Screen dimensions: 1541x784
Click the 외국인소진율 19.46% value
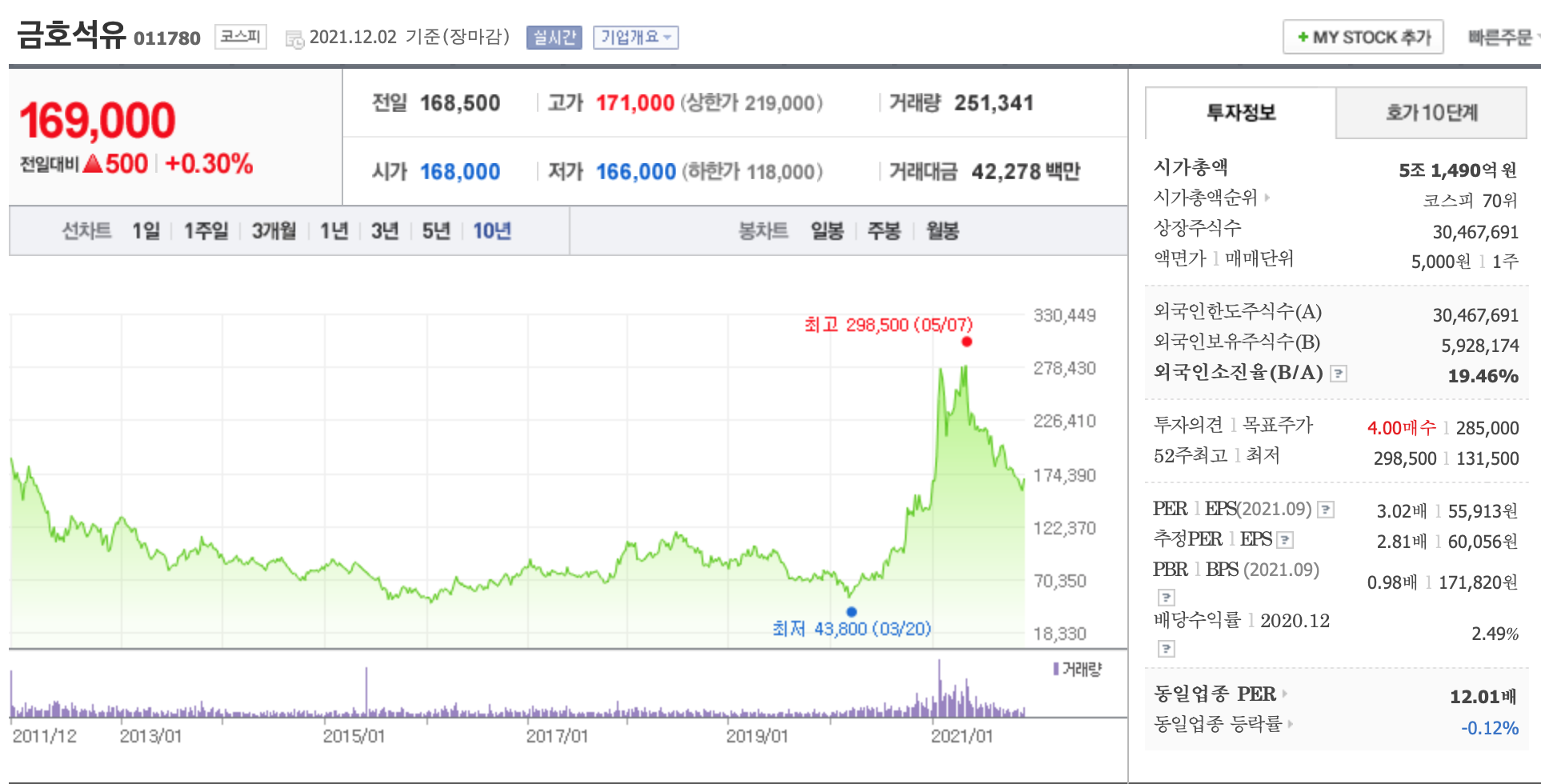pos(1483,376)
